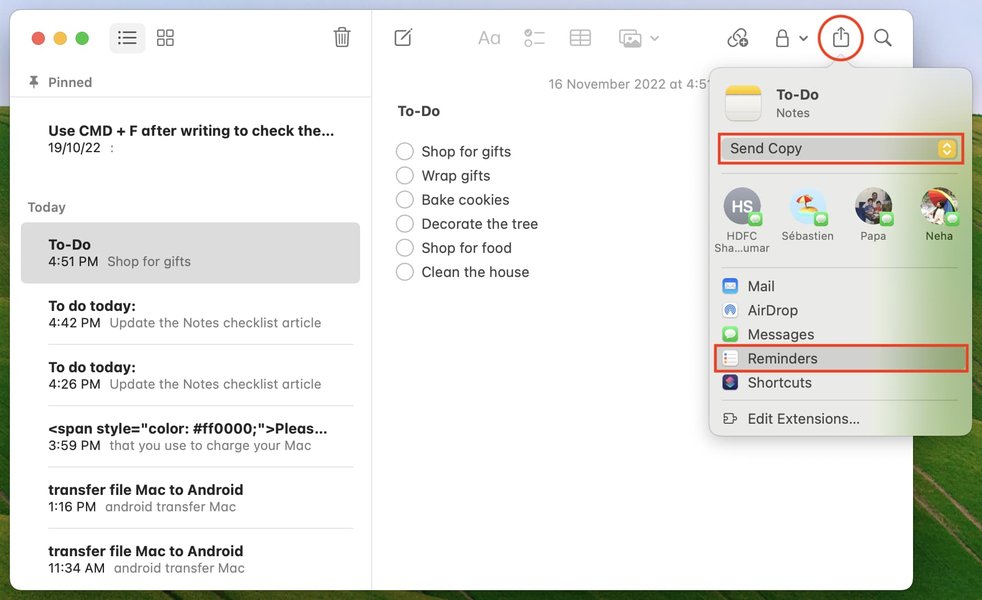This screenshot has height=600, width=982.
Task: Tick the Clean the house checklist circle
Action: point(405,271)
